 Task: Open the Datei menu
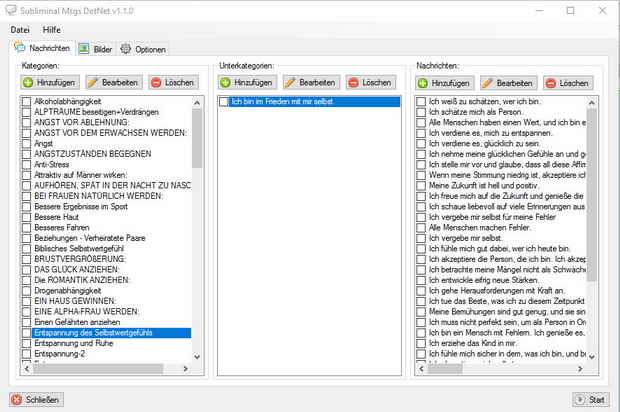[x=20, y=30]
